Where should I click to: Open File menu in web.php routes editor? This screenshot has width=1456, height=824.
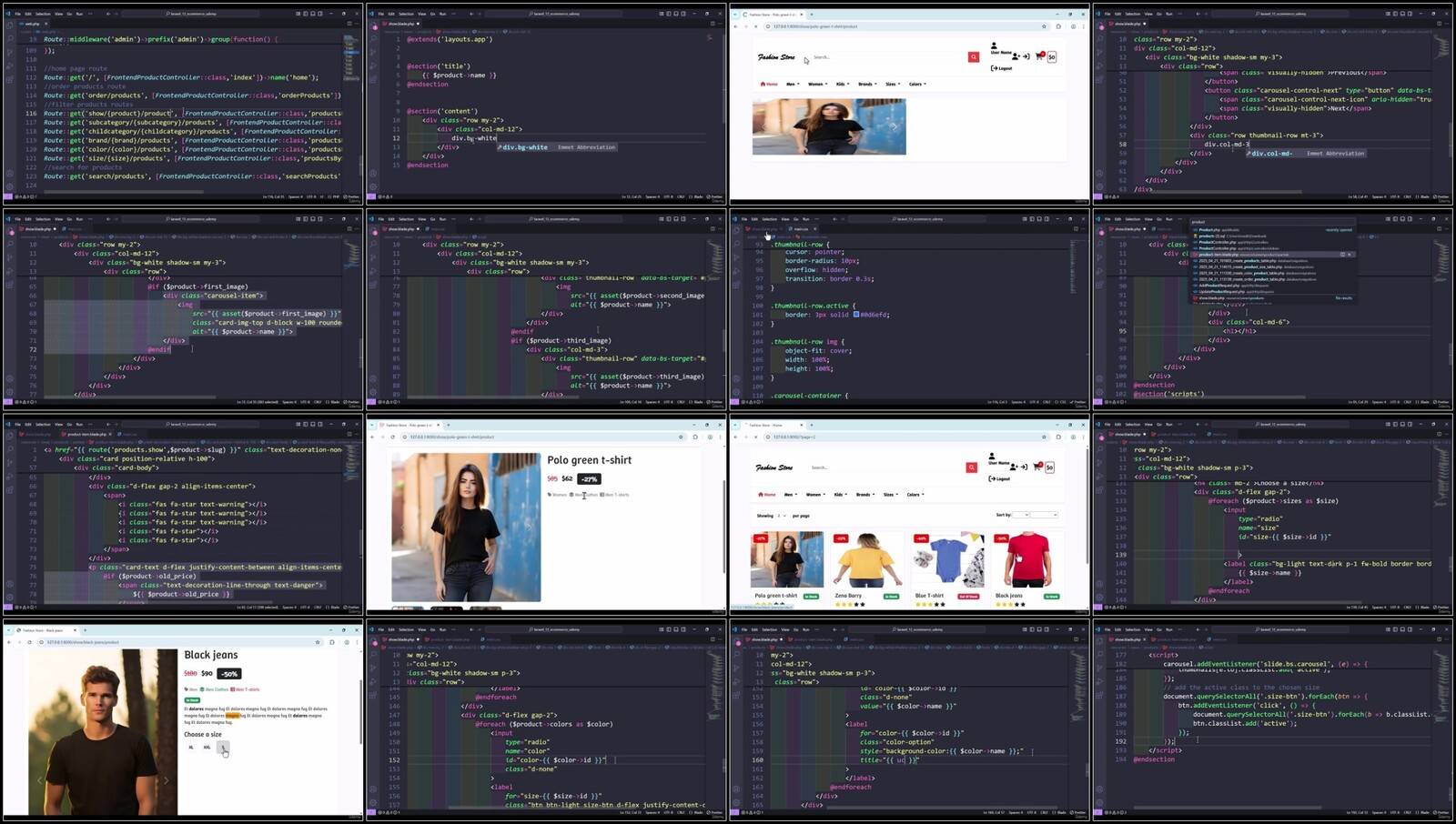tap(17, 14)
